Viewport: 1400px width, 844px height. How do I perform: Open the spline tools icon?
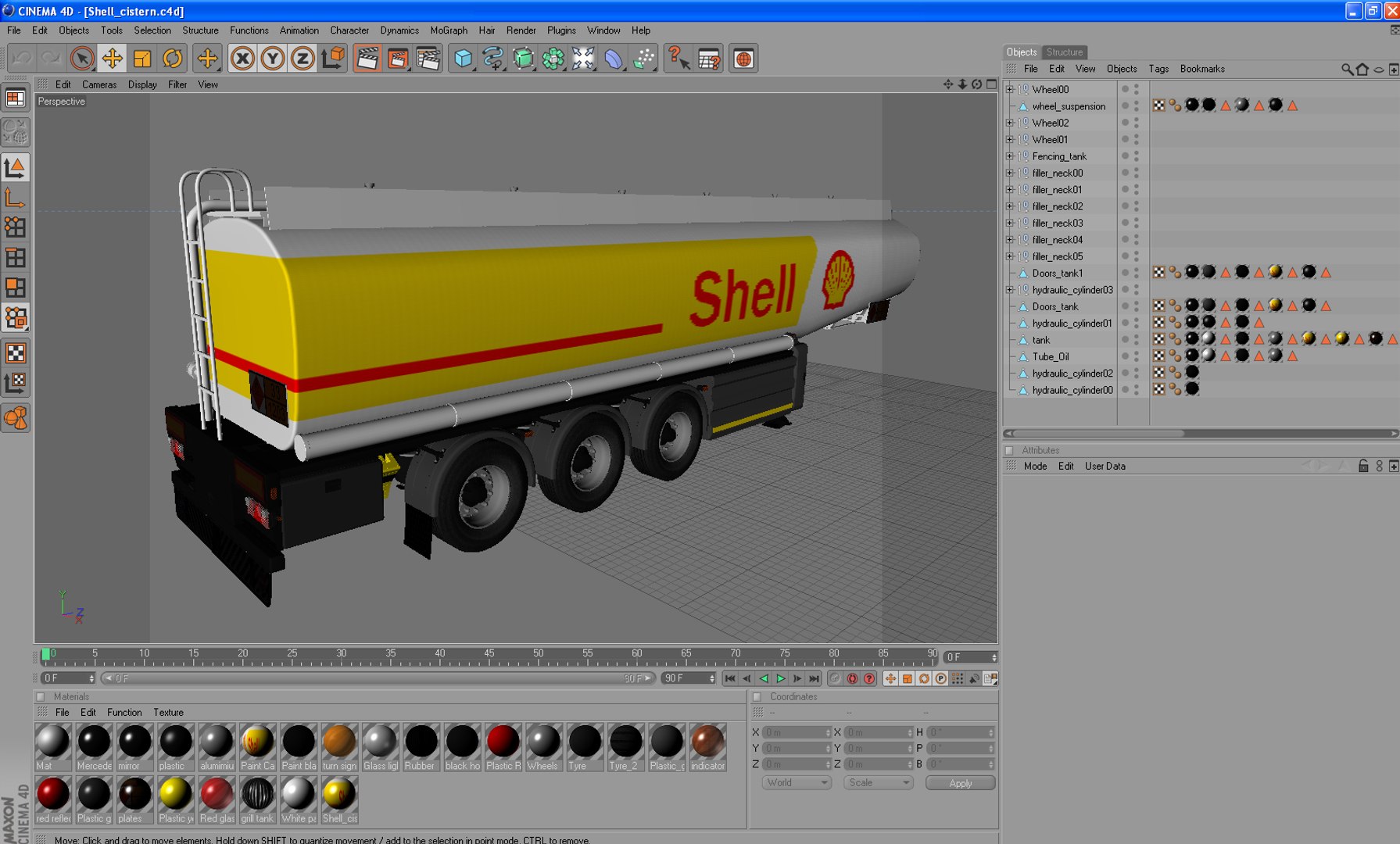(x=493, y=59)
